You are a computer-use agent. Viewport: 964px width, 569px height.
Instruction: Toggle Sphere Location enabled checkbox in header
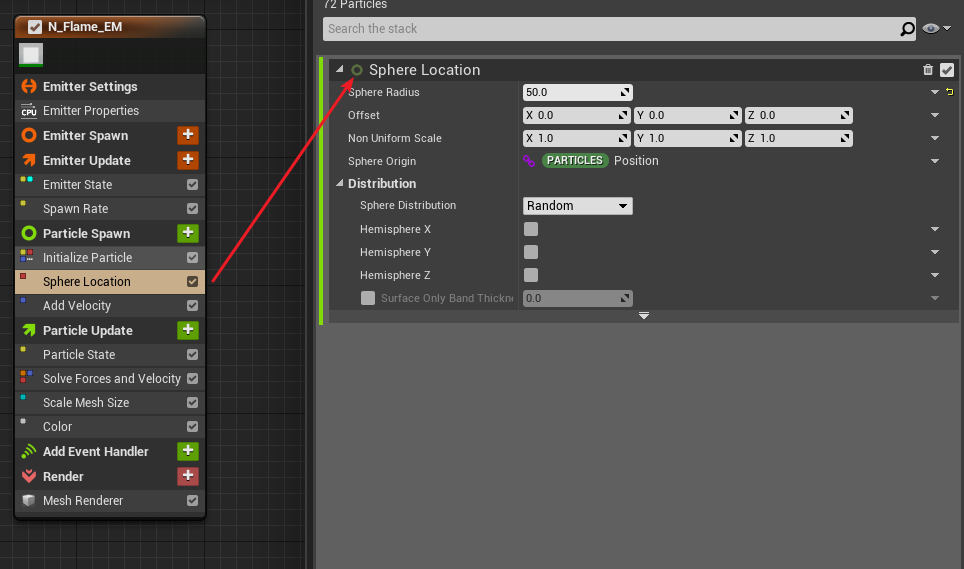[947, 70]
